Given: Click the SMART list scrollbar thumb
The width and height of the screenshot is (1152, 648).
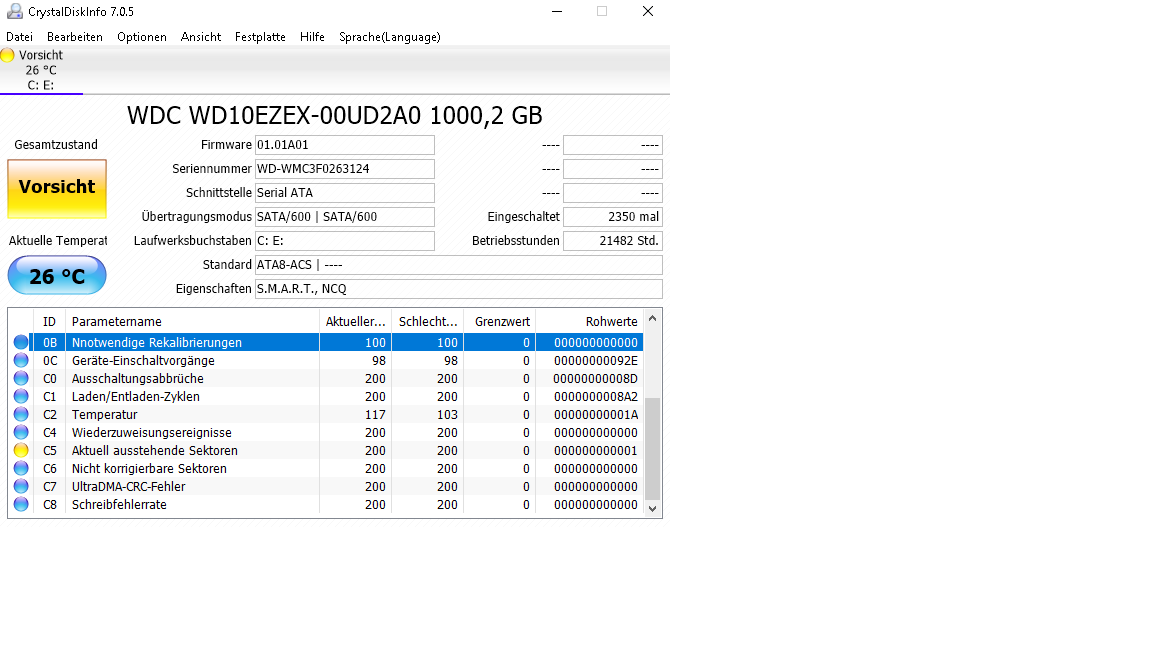Looking at the screenshot, I should tap(652, 448).
